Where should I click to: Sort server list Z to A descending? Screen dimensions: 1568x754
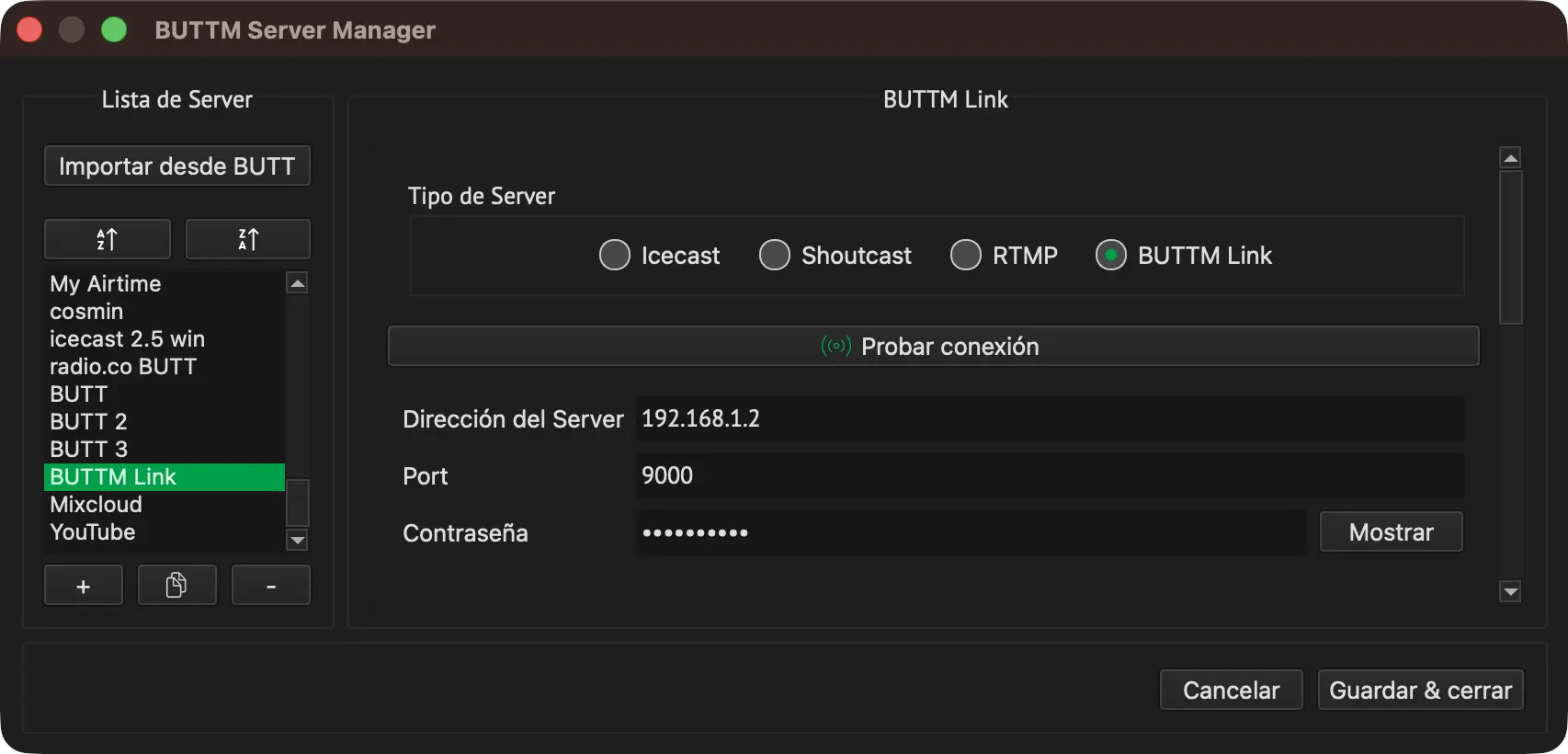point(248,239)
